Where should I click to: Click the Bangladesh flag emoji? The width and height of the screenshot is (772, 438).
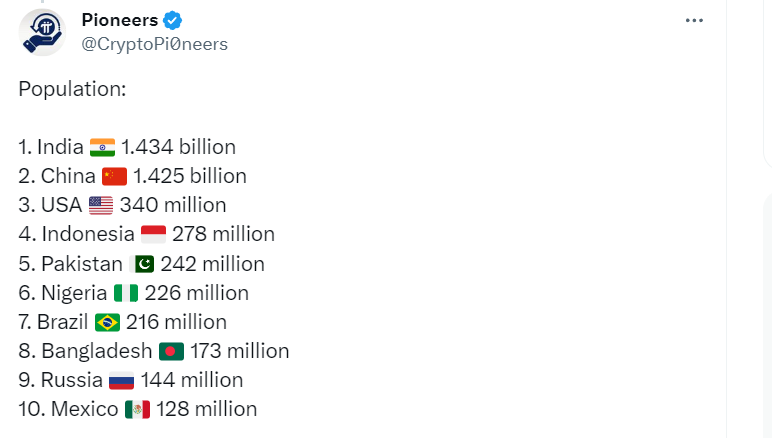[171, 352]
